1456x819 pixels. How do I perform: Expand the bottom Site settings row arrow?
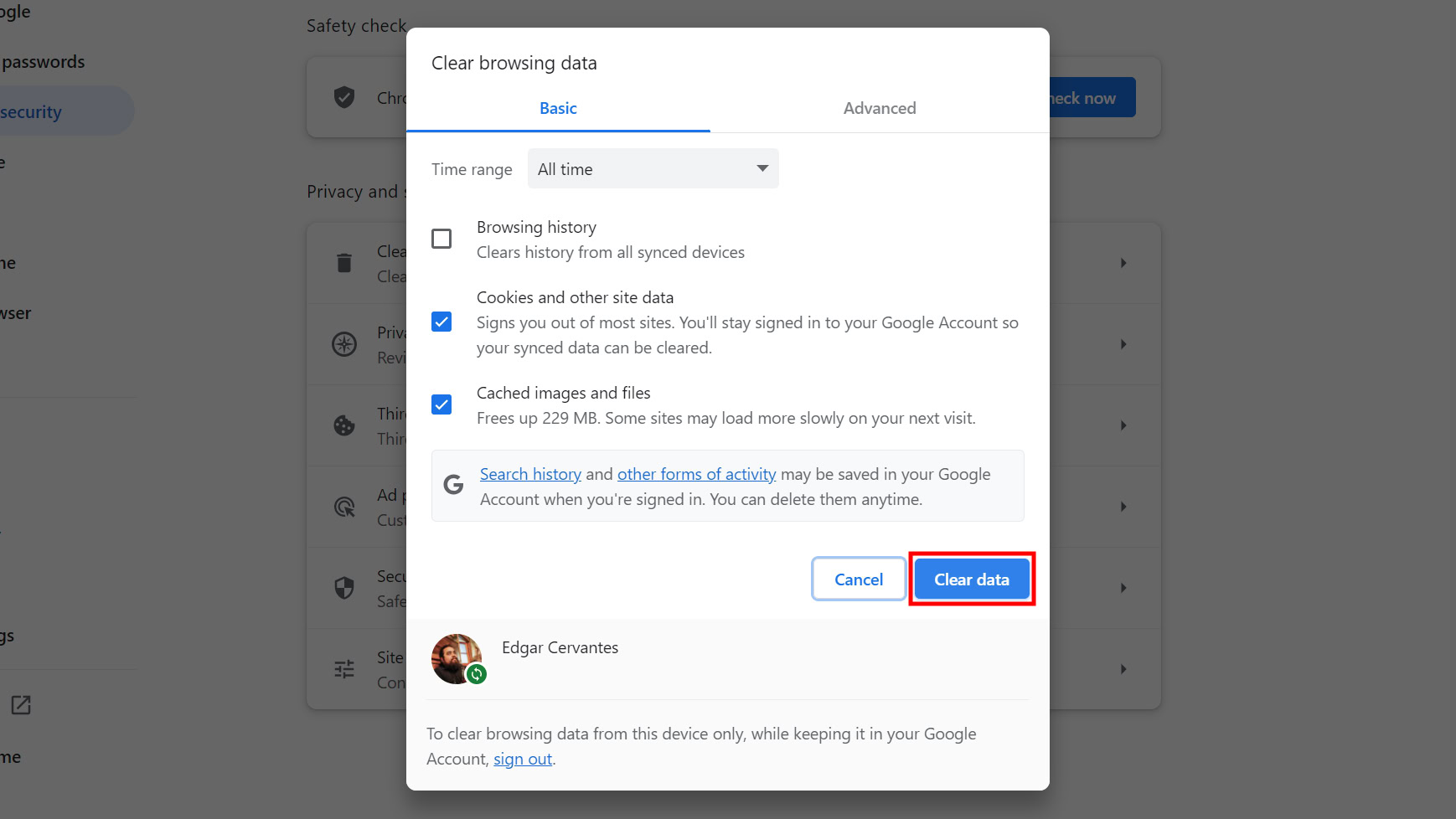[1123, 669]
